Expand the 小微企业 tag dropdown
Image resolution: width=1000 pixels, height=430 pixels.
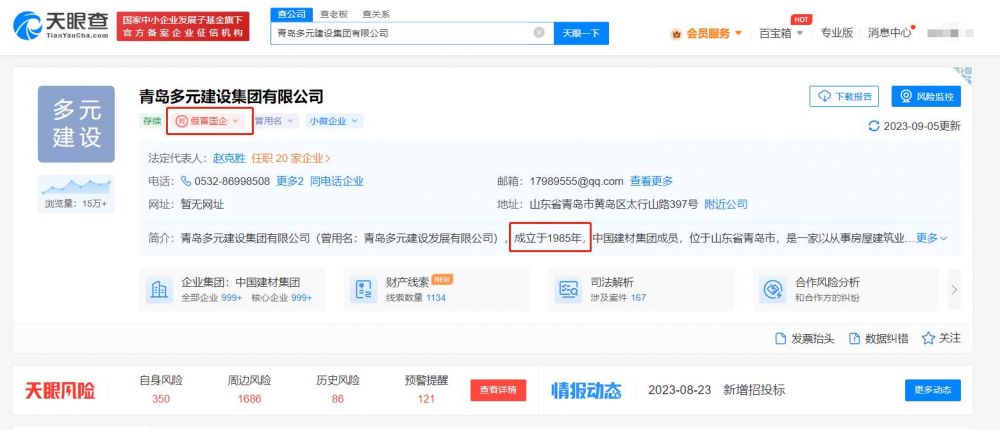[x=334, y=121]
